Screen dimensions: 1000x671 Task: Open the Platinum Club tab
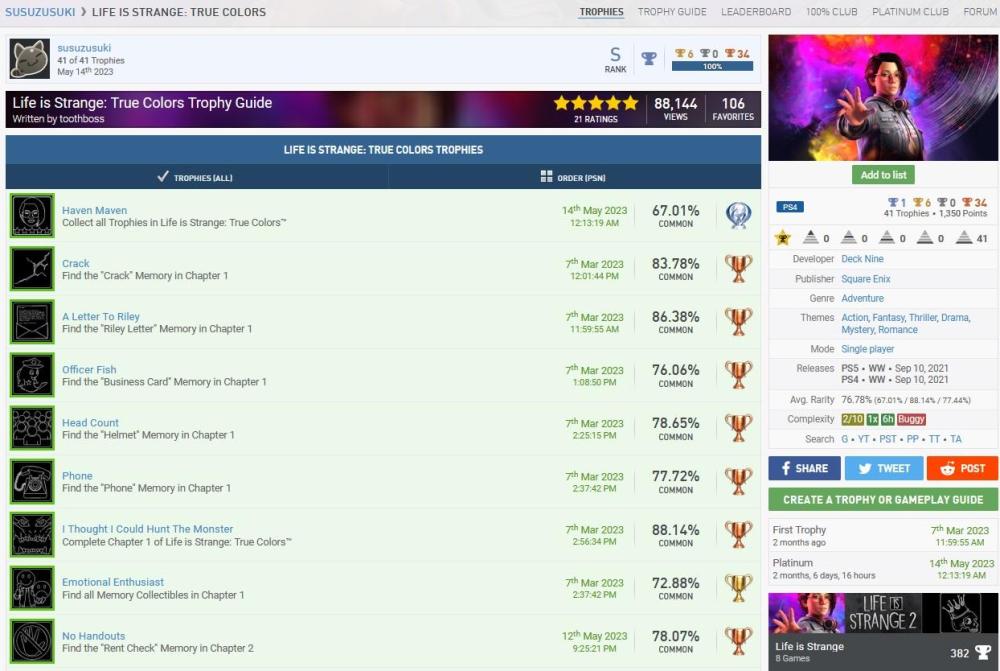click(909, 12)
